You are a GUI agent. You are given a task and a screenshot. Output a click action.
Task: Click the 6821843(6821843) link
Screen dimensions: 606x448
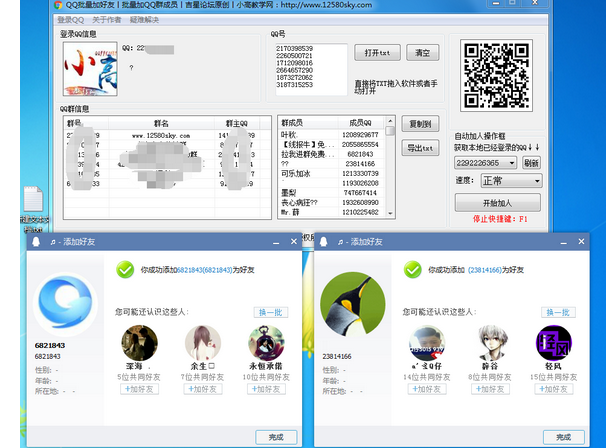[204, 270]
